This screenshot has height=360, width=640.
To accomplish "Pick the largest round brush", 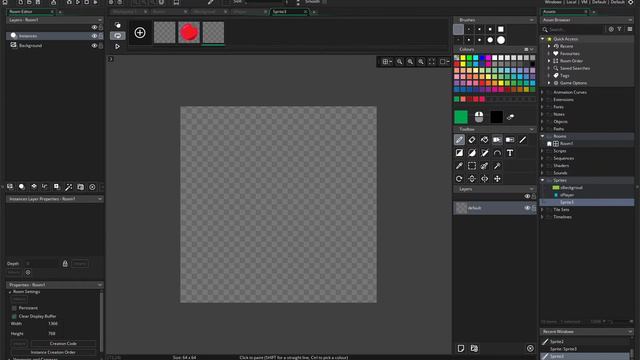I will (x=501, y=40).
